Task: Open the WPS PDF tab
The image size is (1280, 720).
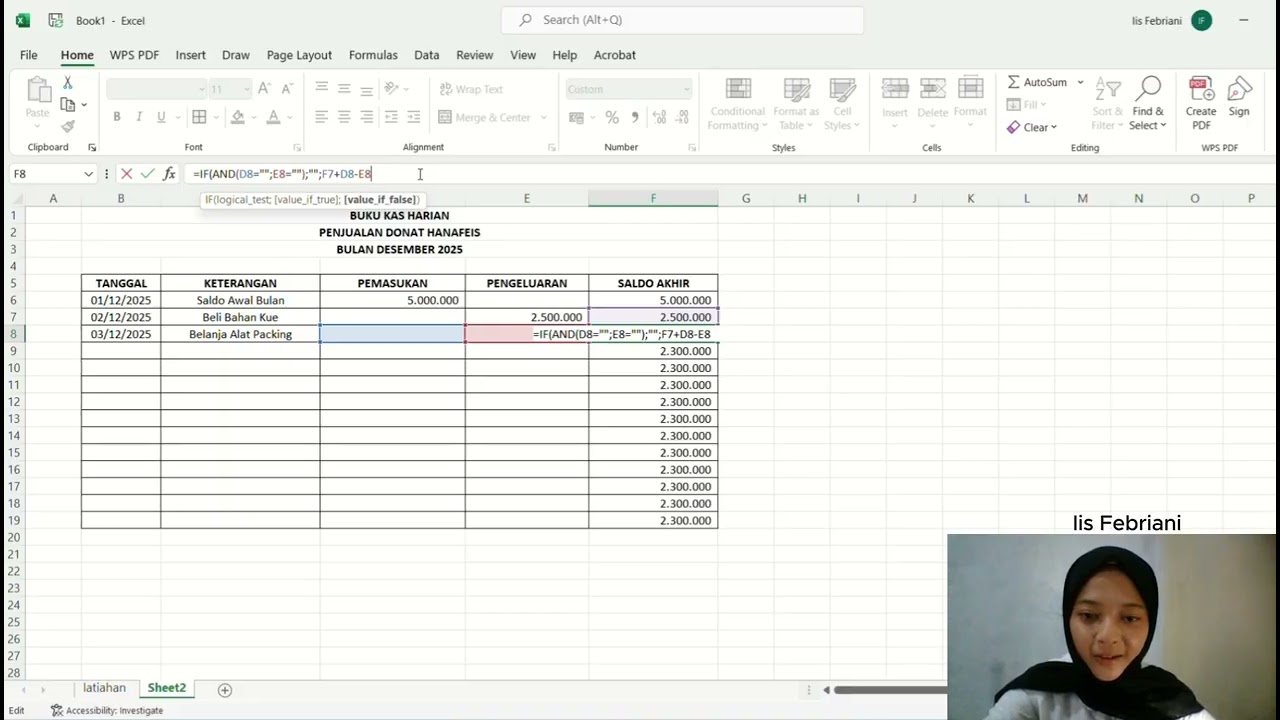Action: pos(134,55)
